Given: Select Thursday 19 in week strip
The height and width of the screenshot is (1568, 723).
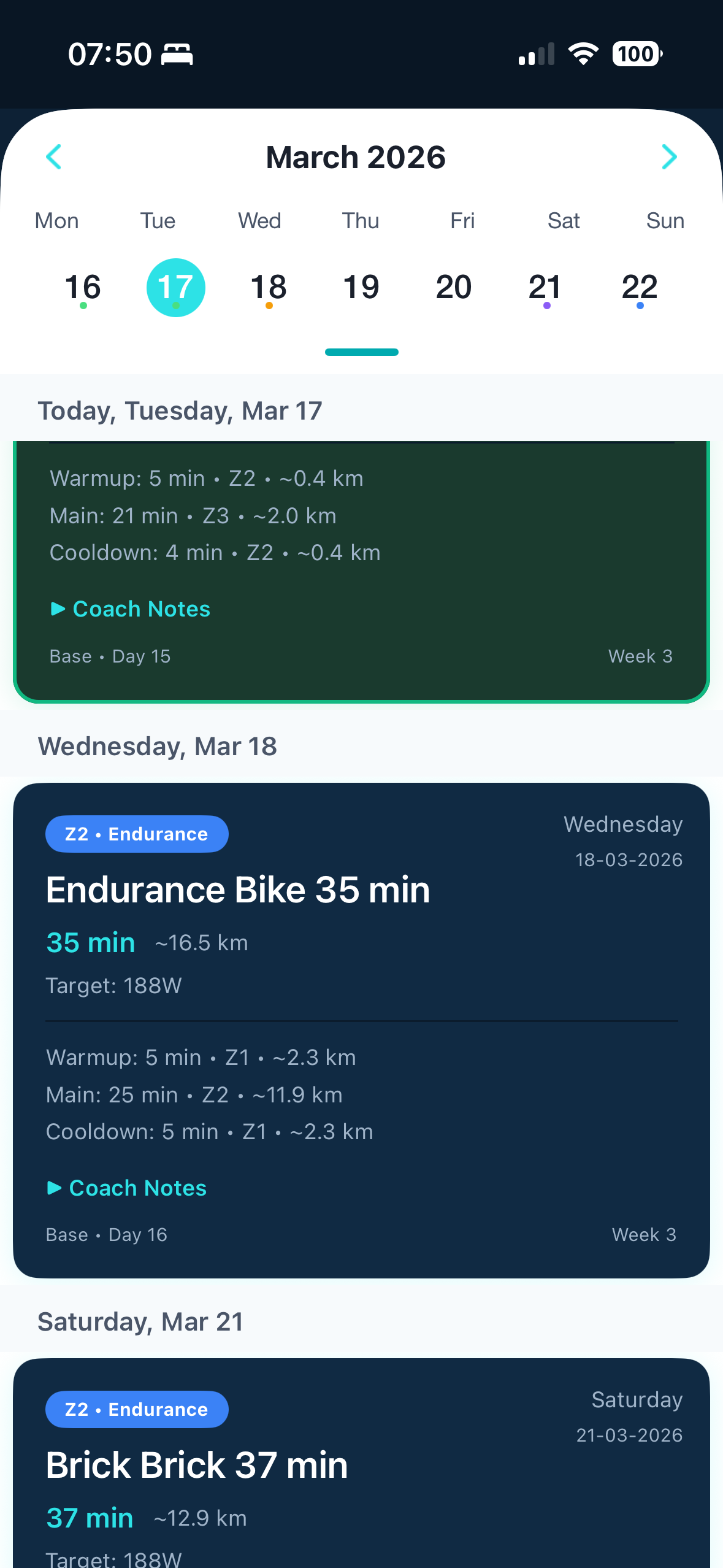Looking at the screenshot, I should tap(361, 287).
